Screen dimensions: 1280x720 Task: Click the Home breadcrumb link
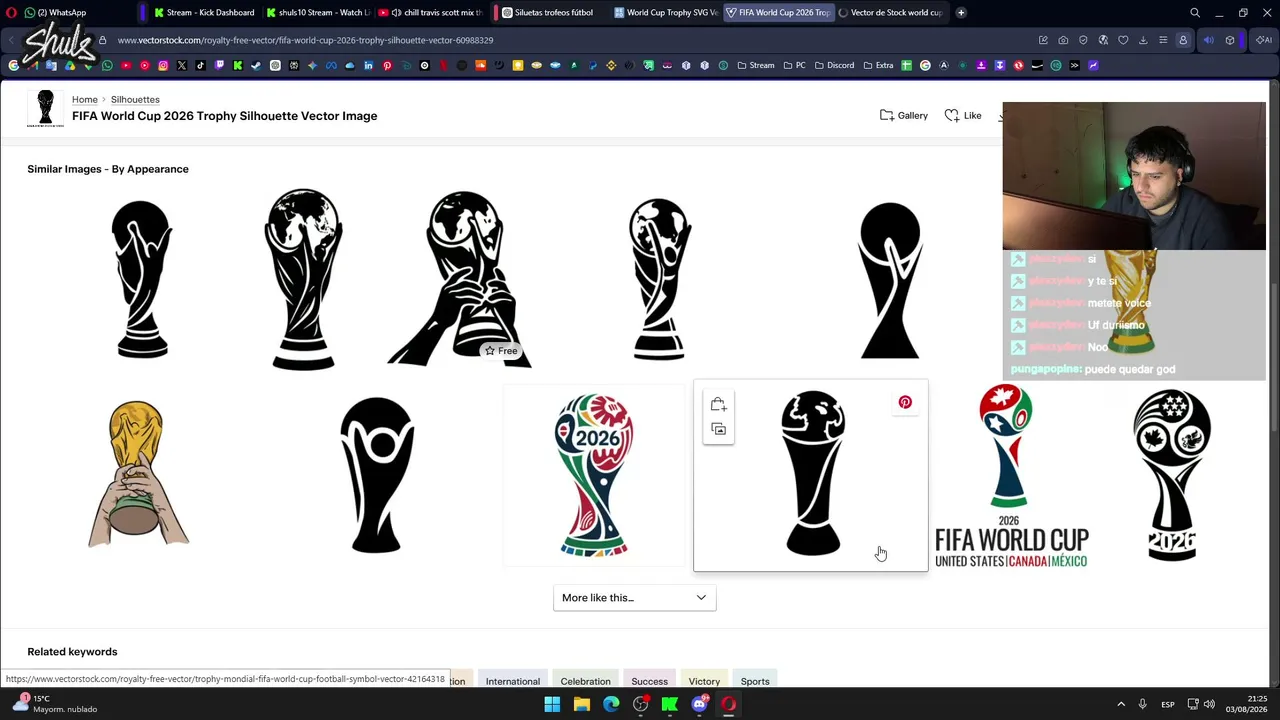point(85,100)
